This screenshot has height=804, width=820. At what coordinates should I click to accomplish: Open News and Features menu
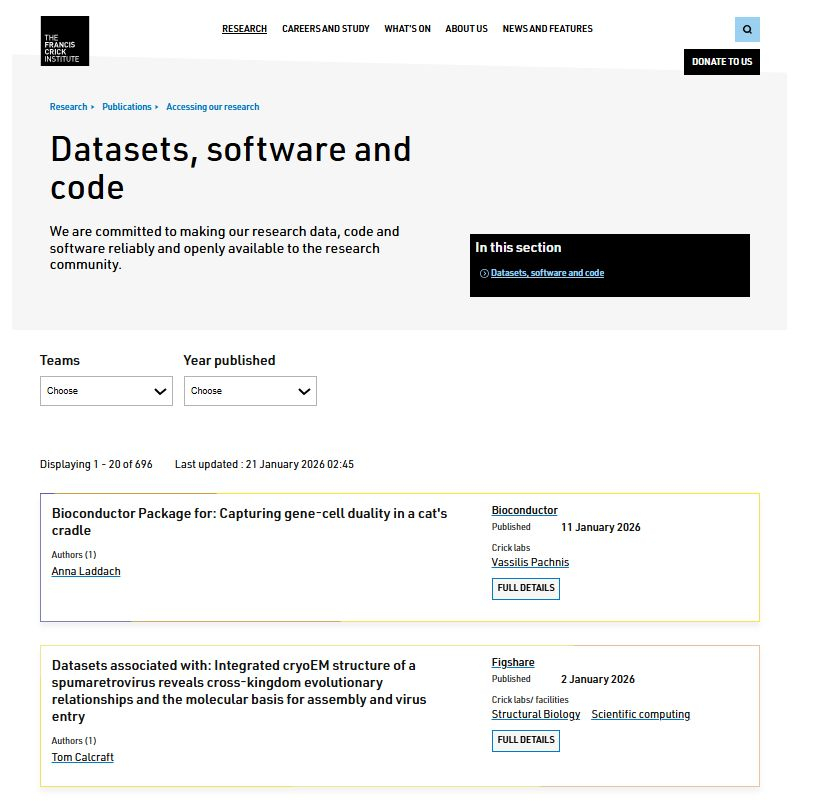pos(547,29)
